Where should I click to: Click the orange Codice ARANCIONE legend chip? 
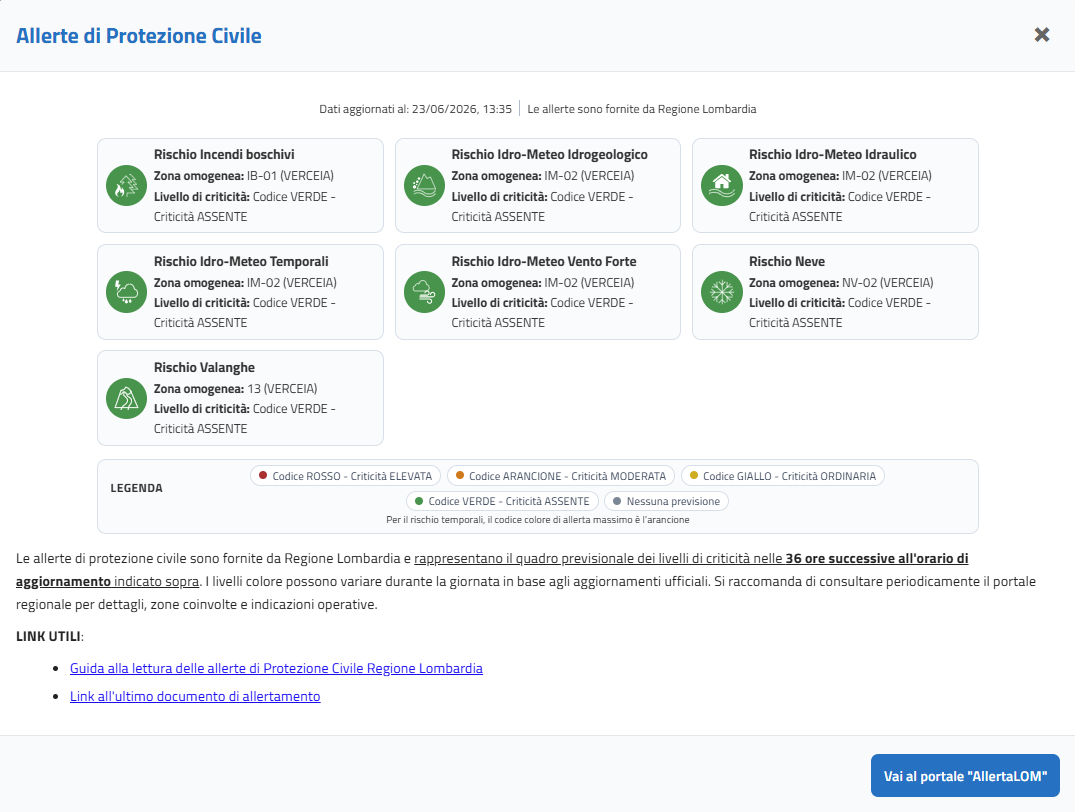tap(561, 476)
